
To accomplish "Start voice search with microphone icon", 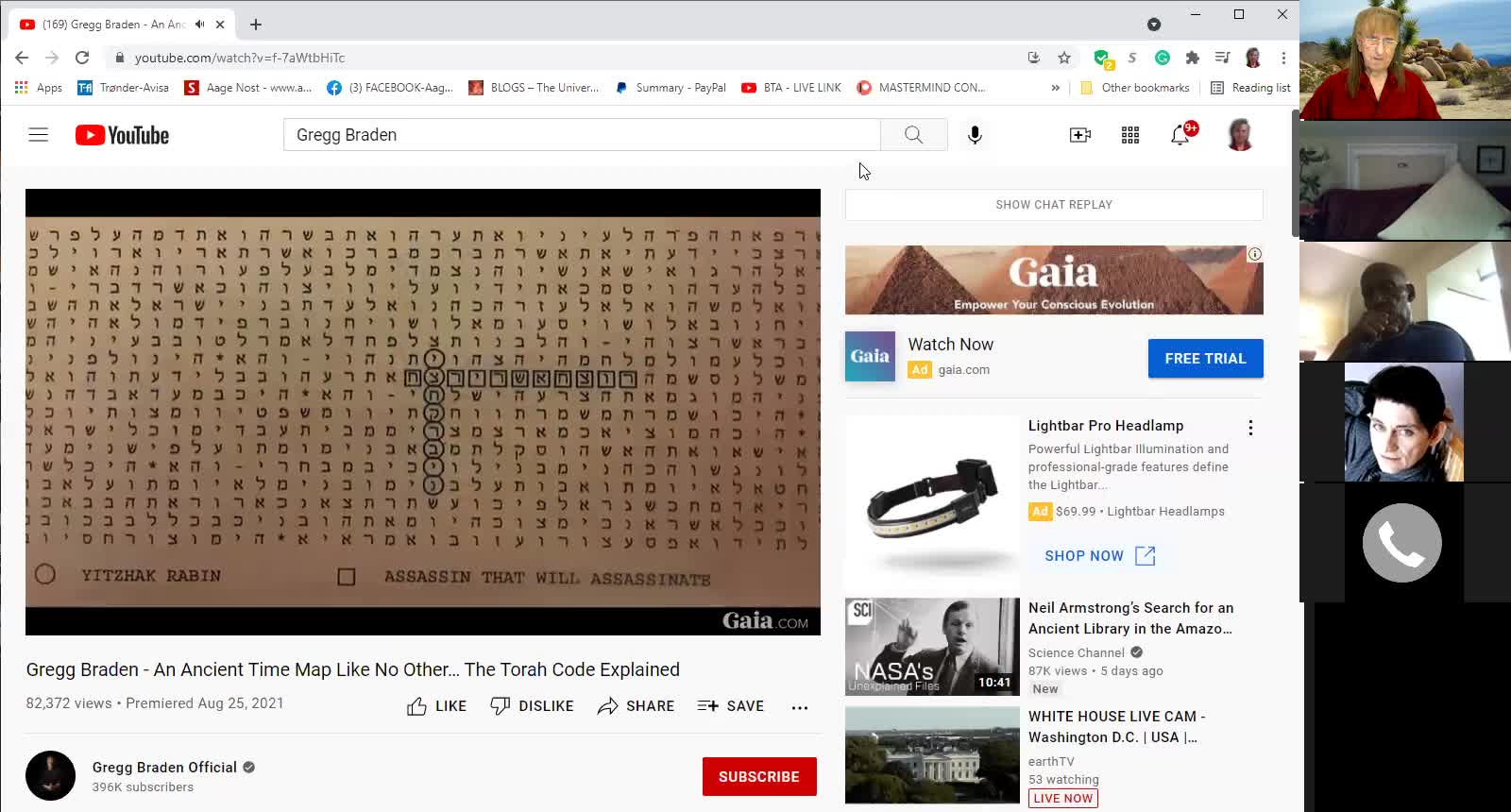I will pos(975,135).
